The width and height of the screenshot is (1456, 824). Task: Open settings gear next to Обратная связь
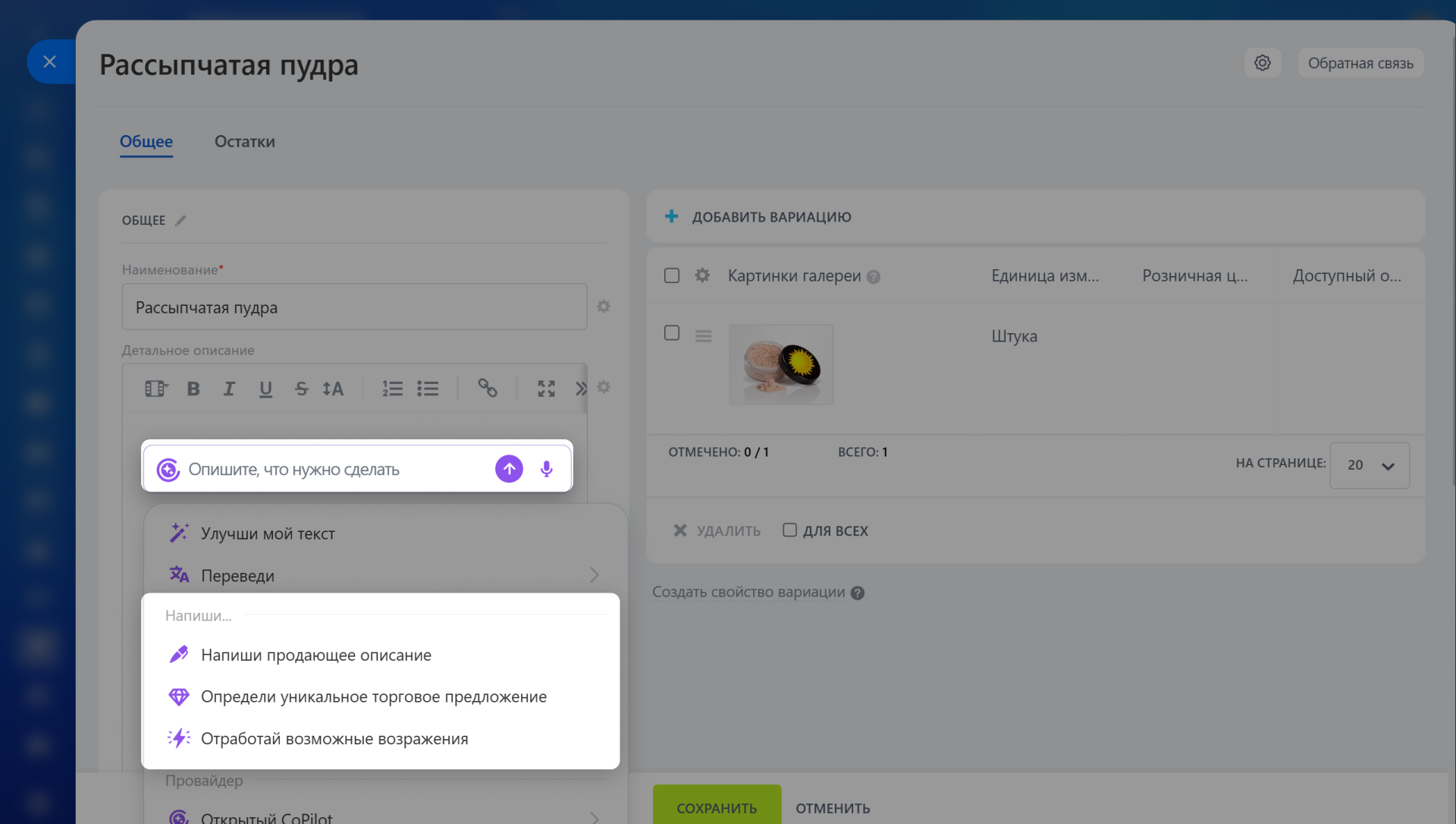click(x=1262, y=63)
